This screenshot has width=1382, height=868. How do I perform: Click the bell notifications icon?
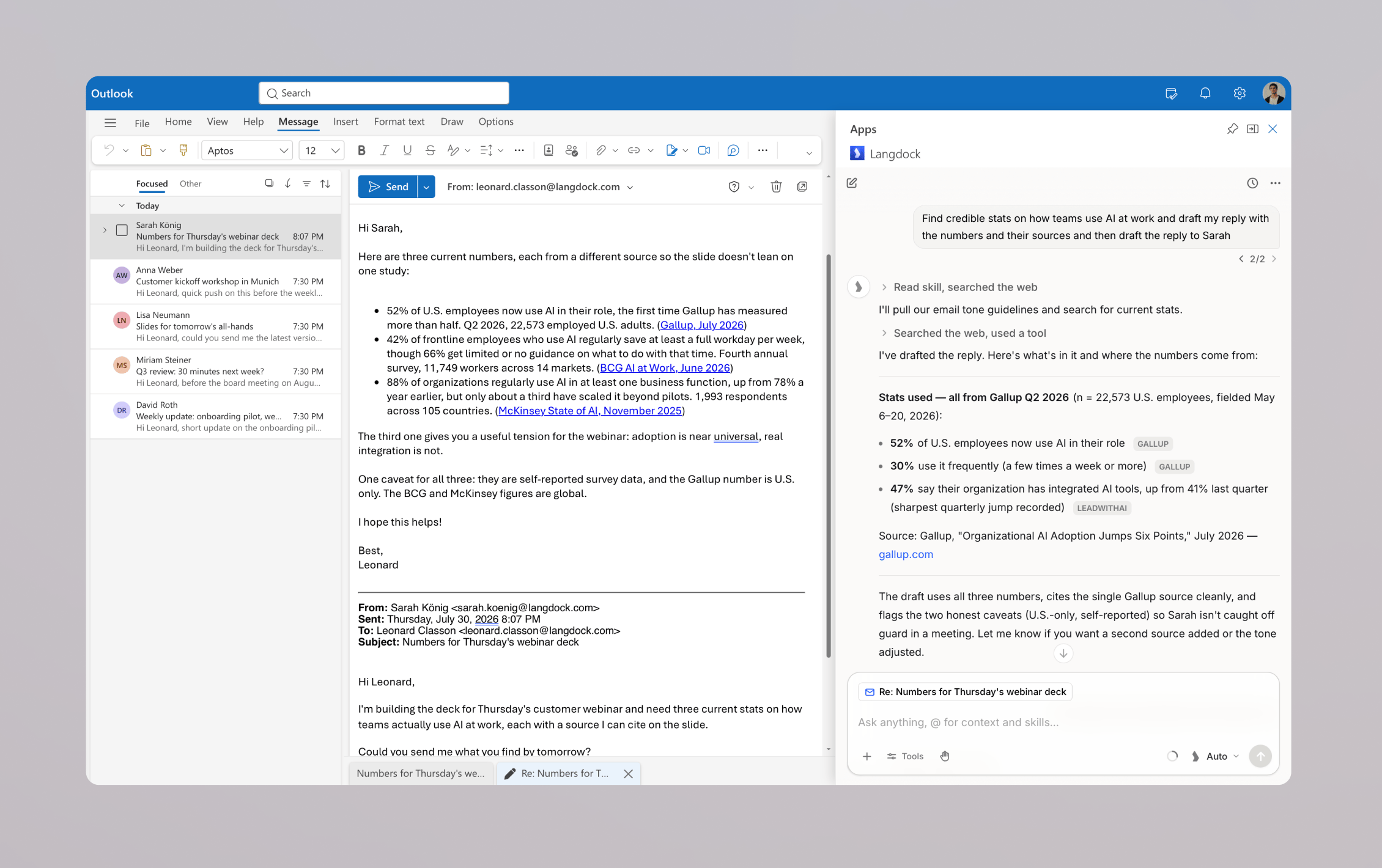pyautogui.click(x=1205, y=93)
